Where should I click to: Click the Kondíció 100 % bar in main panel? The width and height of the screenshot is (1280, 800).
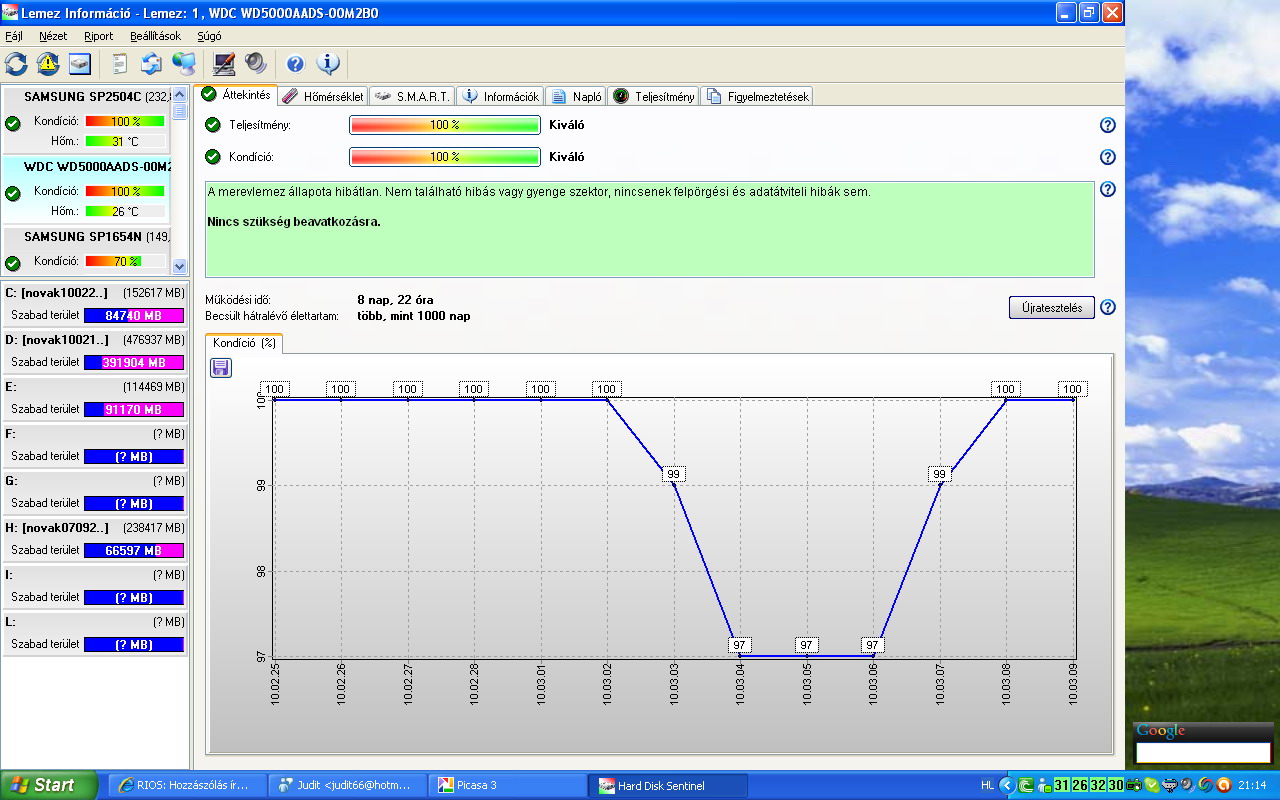click(x=445, y=157)
